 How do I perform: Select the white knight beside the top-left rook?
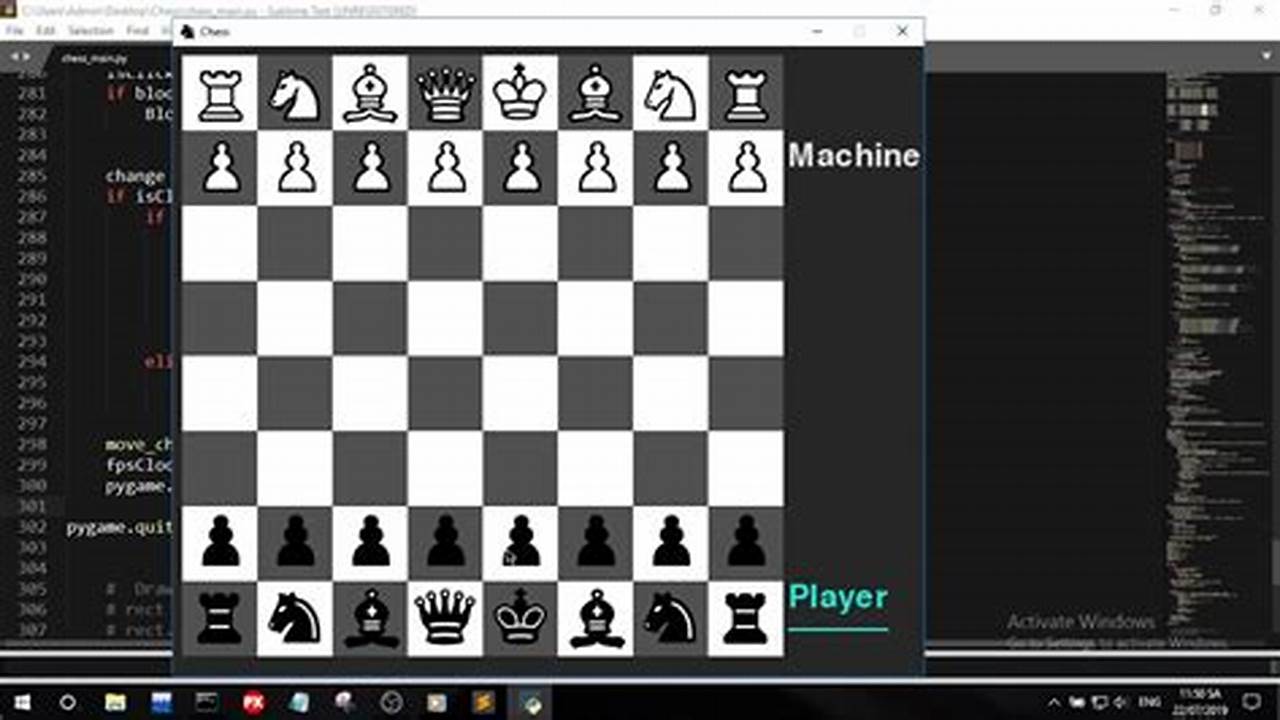[x=295, y=94]
